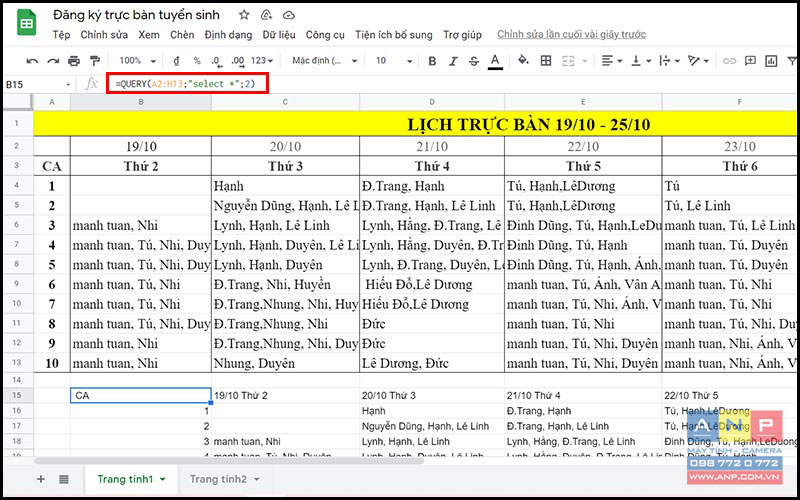Activate the paint format tool
This screenshot has width=800, height=500.
[95, 61]
